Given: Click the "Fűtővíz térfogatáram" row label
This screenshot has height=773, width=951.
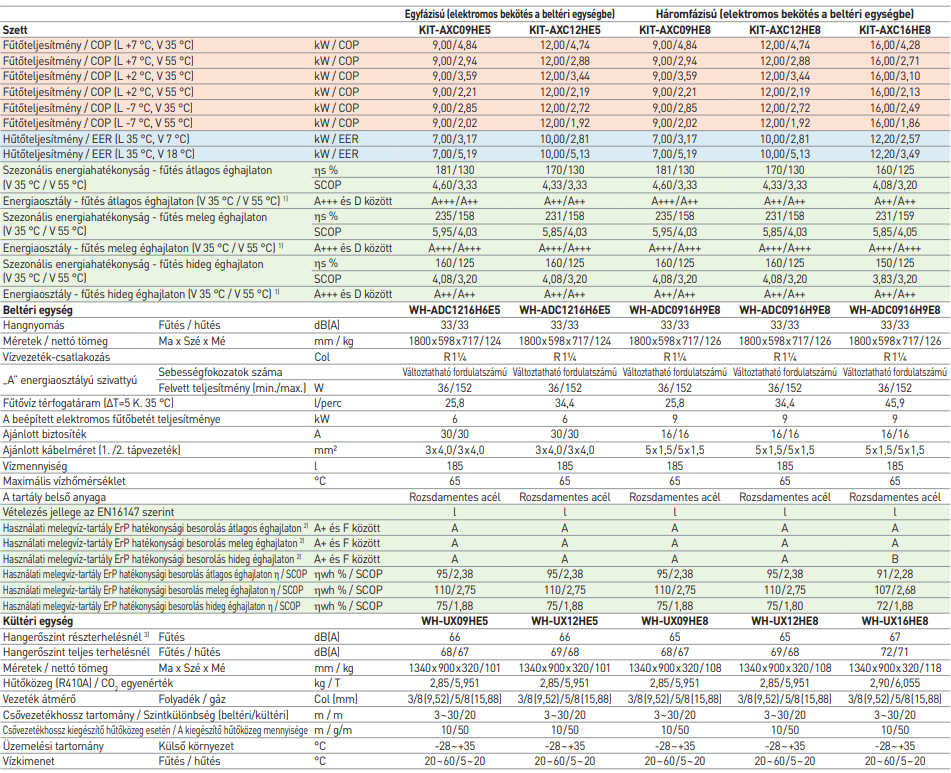Looking at the screenshot, I should click(x=88, y=403).
